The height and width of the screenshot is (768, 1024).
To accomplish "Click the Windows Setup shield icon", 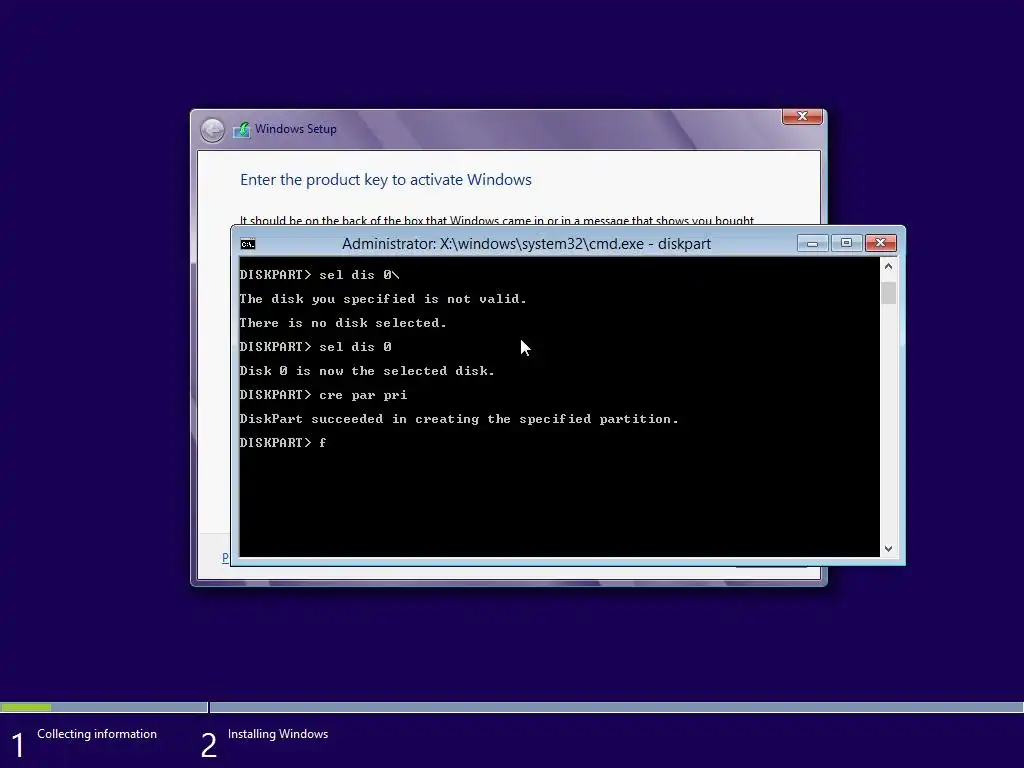I will (x=242, y=129).
